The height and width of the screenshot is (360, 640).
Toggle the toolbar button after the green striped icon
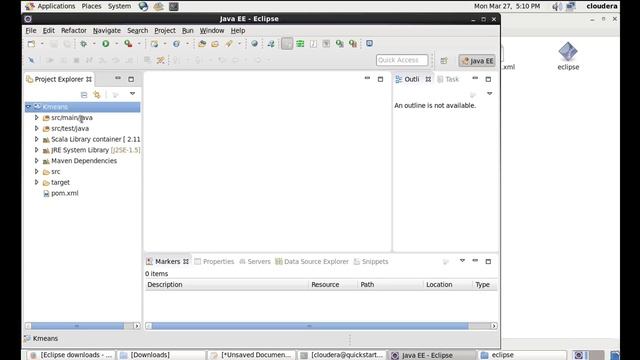(313, 44)
